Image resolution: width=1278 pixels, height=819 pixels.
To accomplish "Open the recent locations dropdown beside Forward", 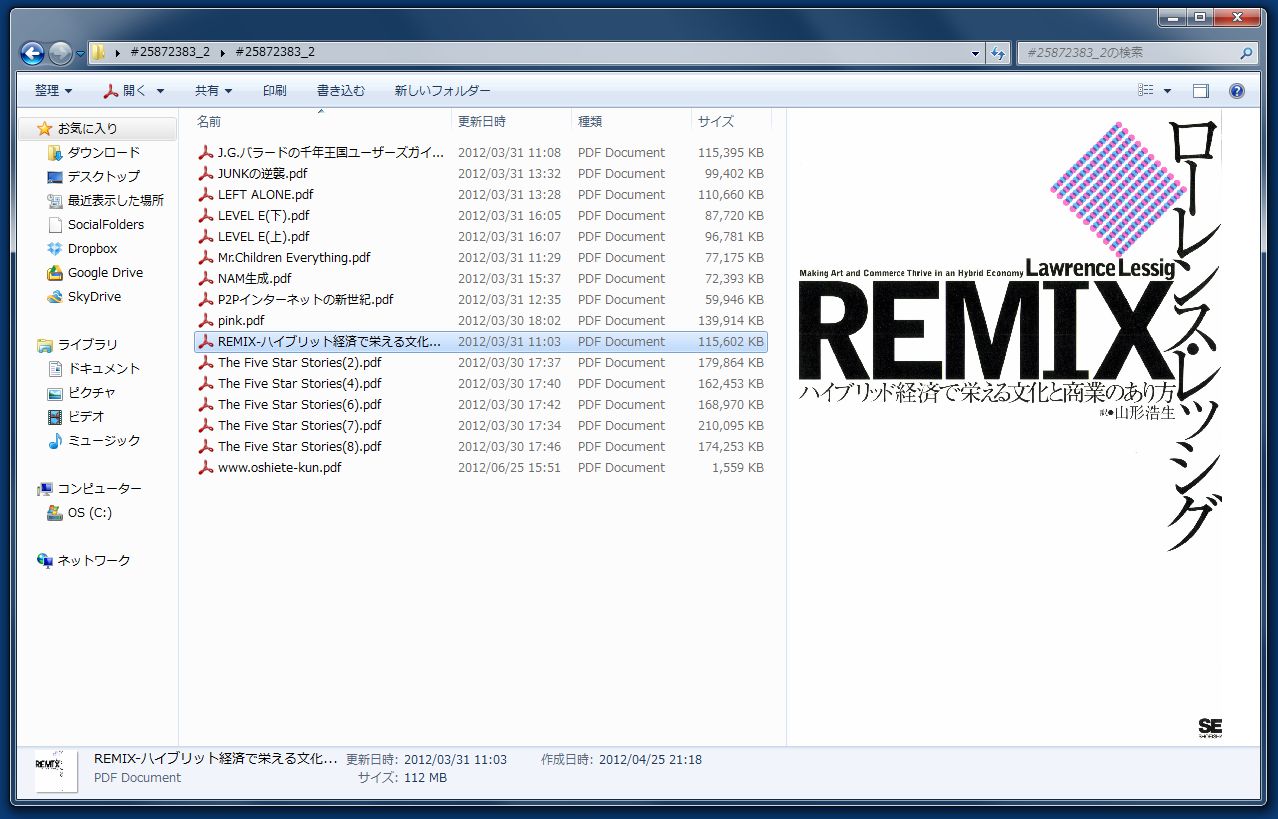I will tap(79, 54).
